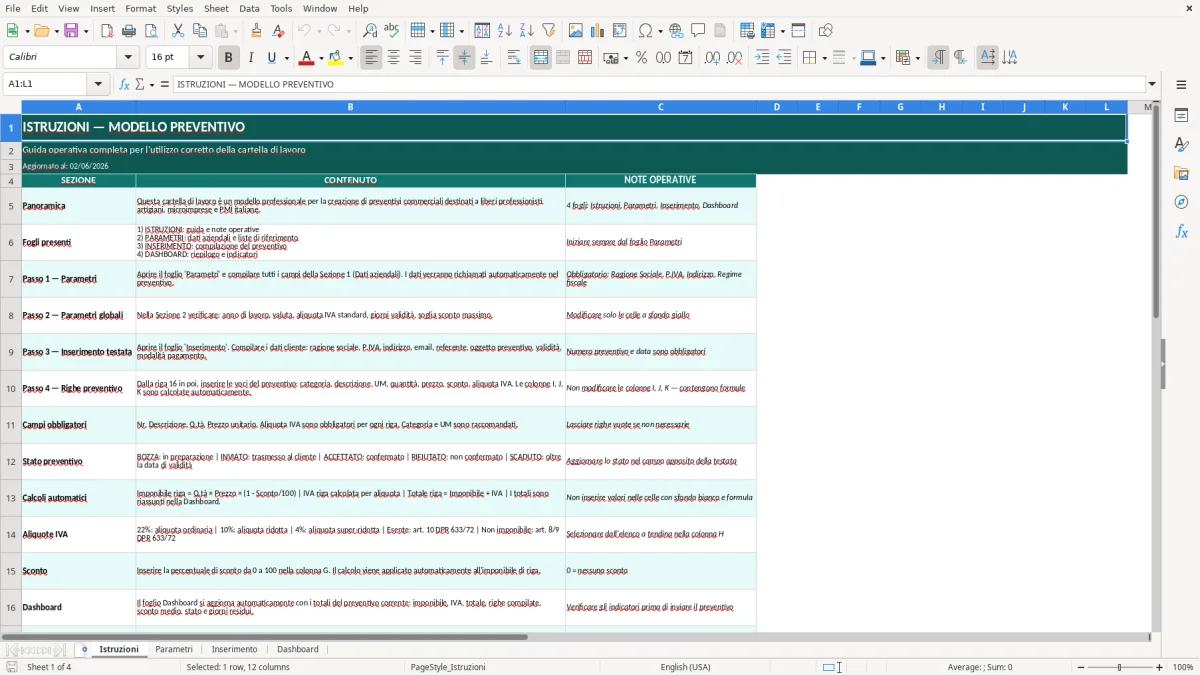Open sidebar Properties panel
The image size is (1200, 675).
[1181, 116]
